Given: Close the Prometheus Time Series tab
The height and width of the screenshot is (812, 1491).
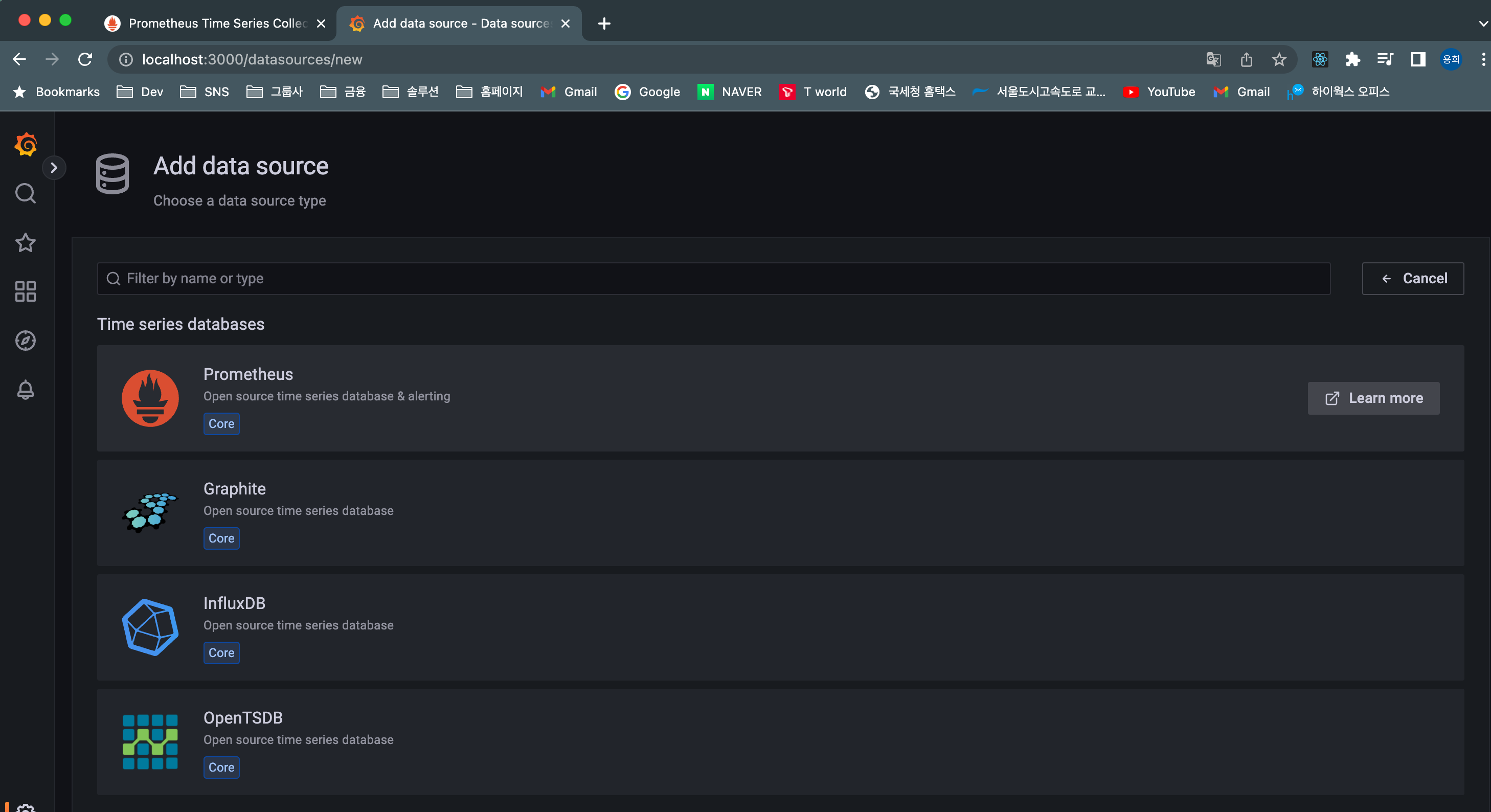Looking at the screenshot, I should [321, 24].
